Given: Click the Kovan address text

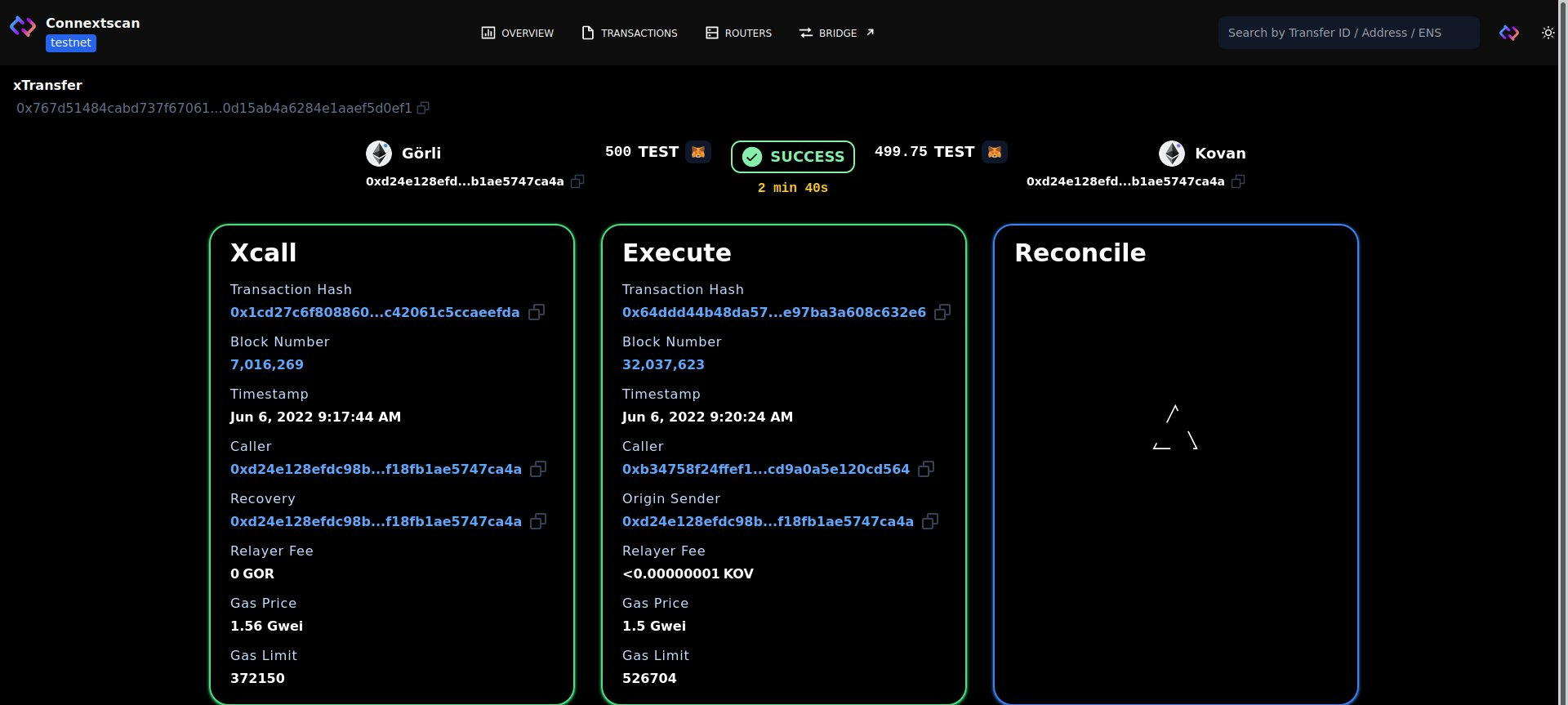Looking at the screenshot, I should (1125, 181).
